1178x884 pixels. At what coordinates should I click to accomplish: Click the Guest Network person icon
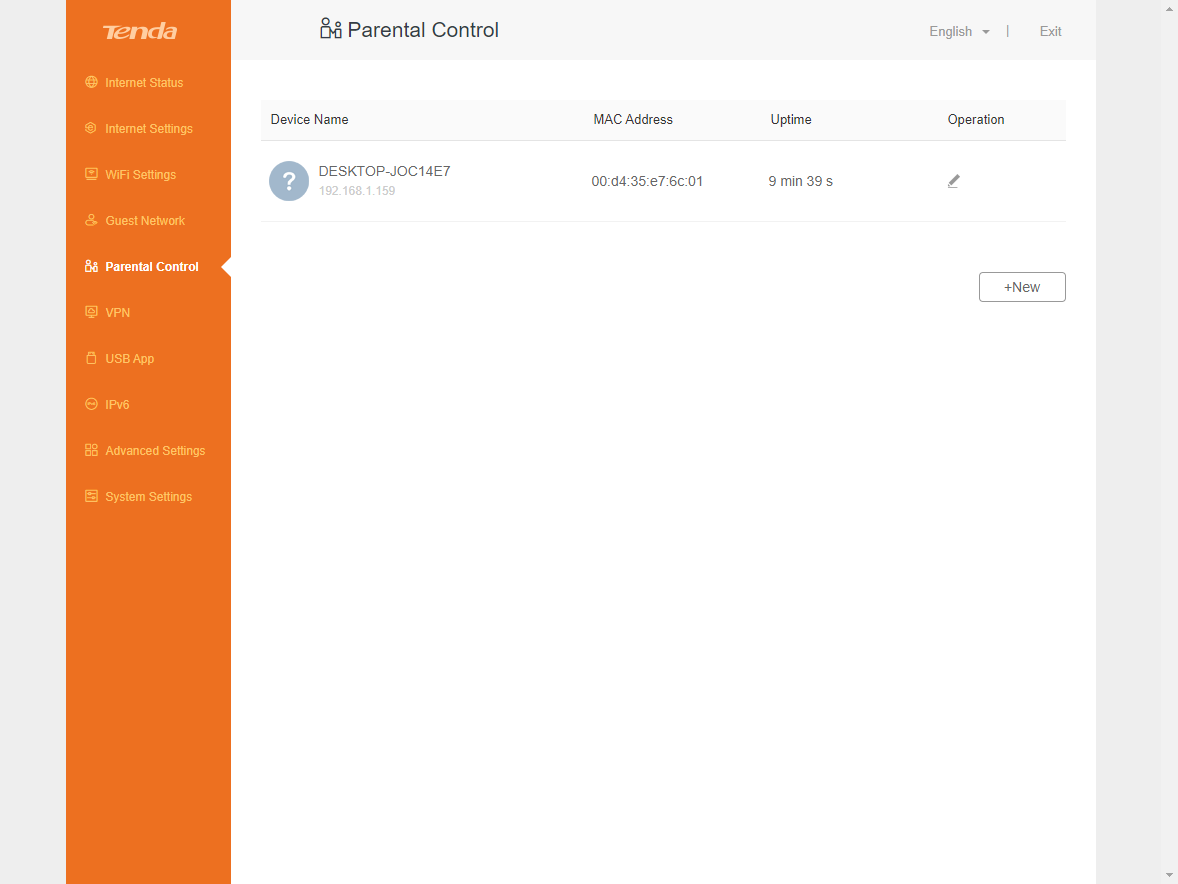pyautogui.click(x=91, y=220)
